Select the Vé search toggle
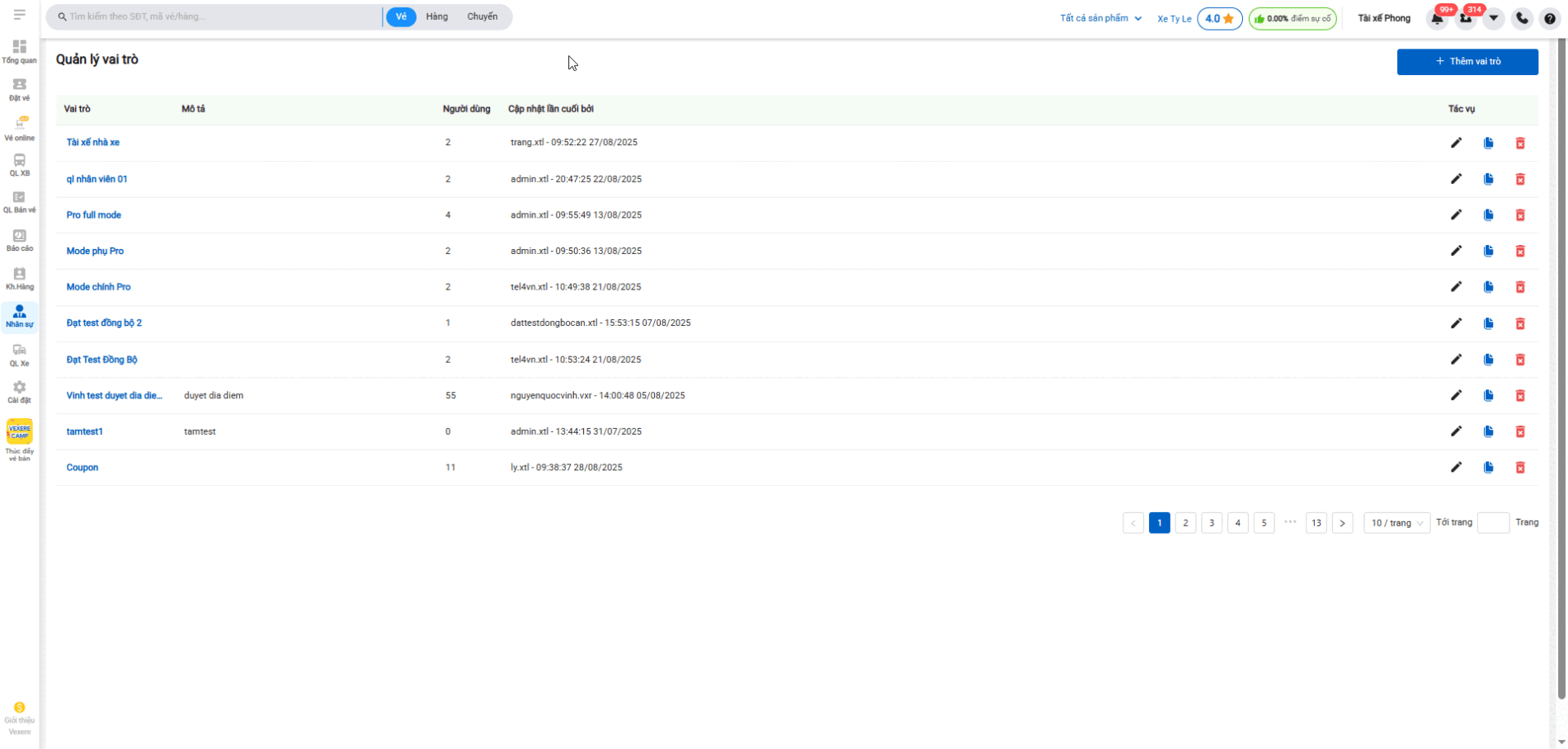The image size is (1568, 749). pyautogui.click(x=401, y=16)
